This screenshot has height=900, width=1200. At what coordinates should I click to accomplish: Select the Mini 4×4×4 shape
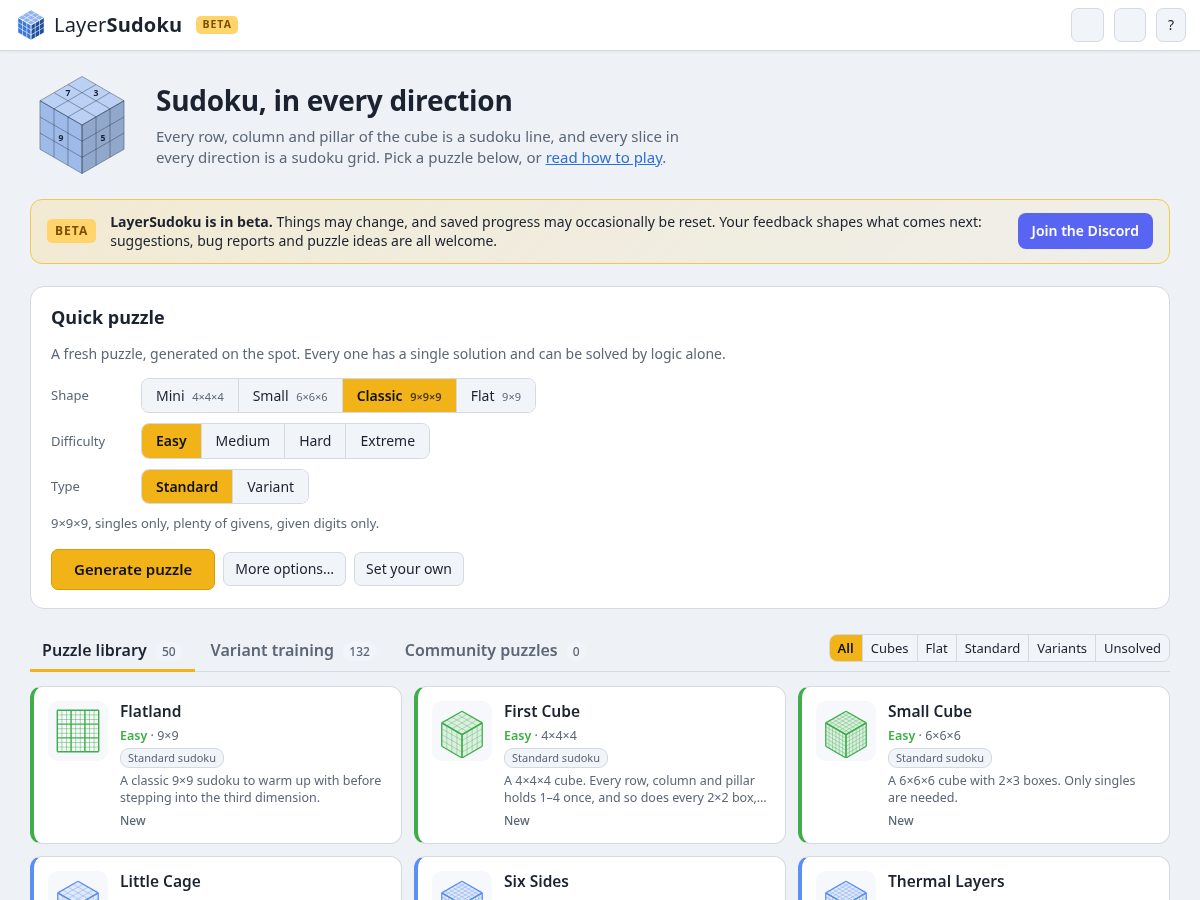190,396
